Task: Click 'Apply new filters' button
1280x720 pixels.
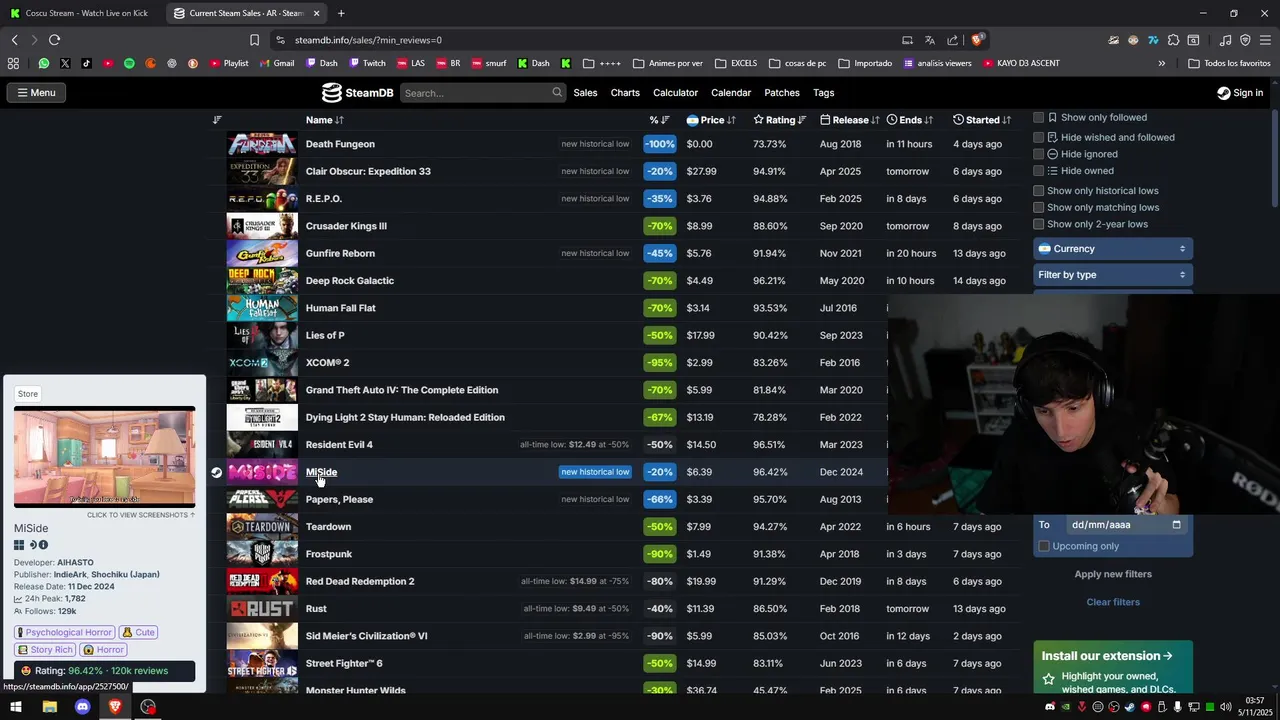Action: (1113, 574)
